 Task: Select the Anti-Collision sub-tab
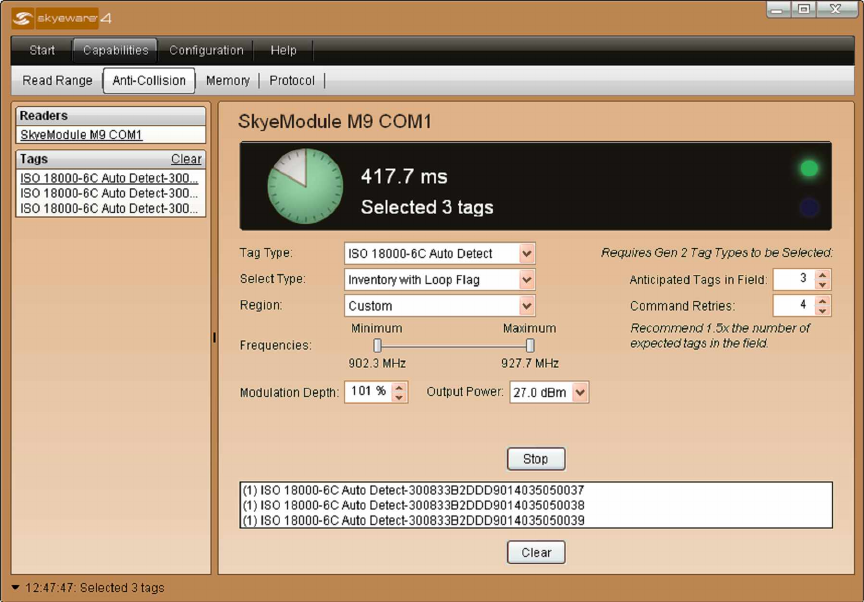149,80
